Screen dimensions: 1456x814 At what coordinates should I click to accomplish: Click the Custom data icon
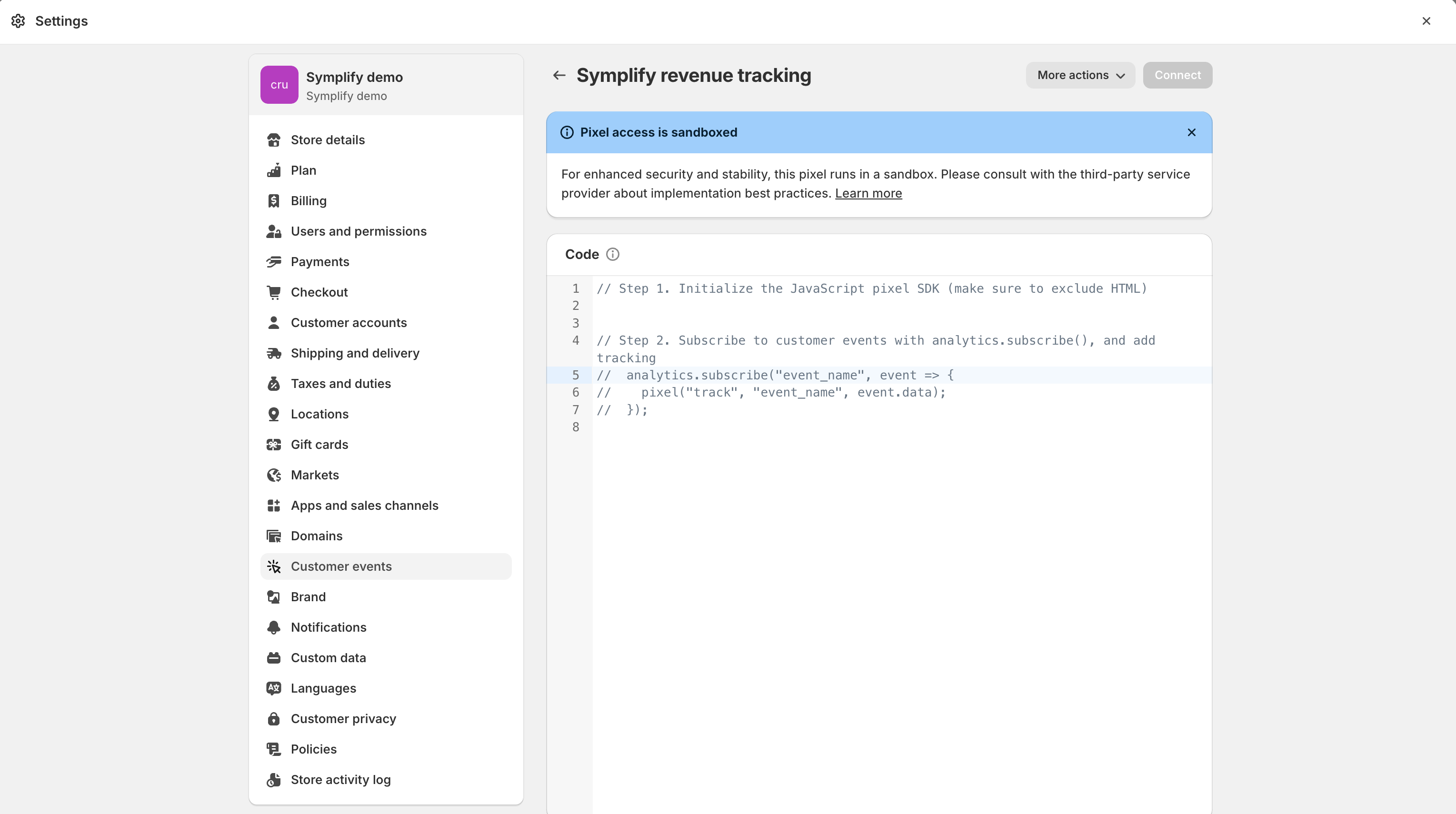point(274,658)
